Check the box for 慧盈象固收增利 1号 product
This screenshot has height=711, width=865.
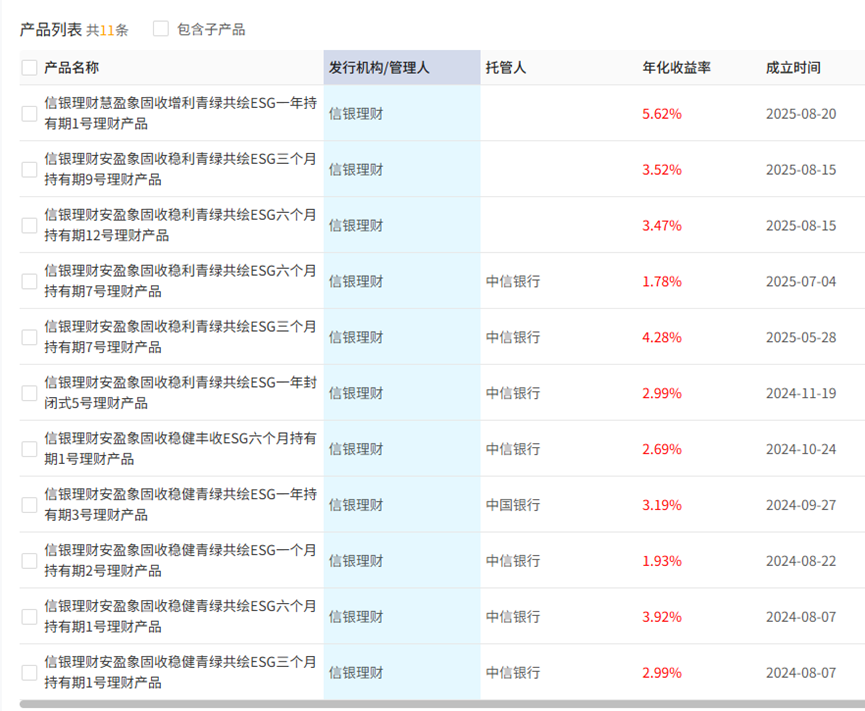click(x=28, y=113)
